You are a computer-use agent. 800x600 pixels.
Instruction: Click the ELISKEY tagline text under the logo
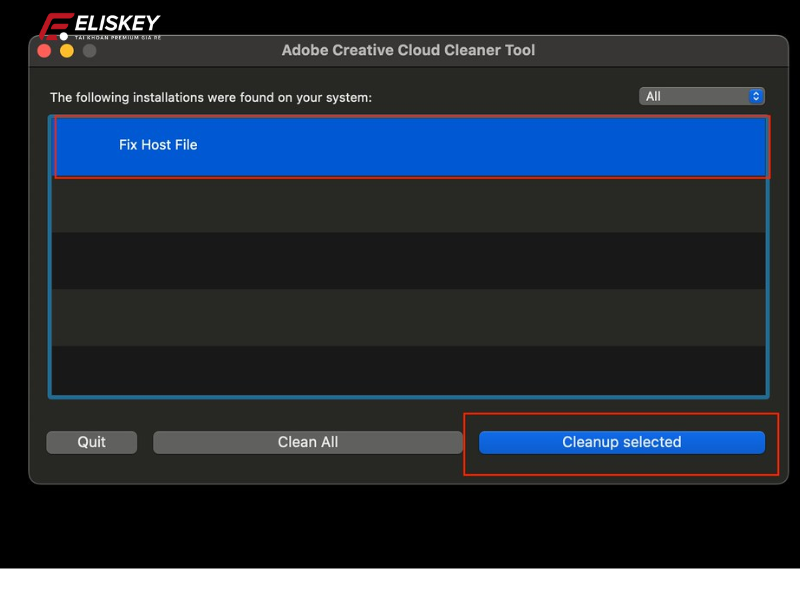118,36
